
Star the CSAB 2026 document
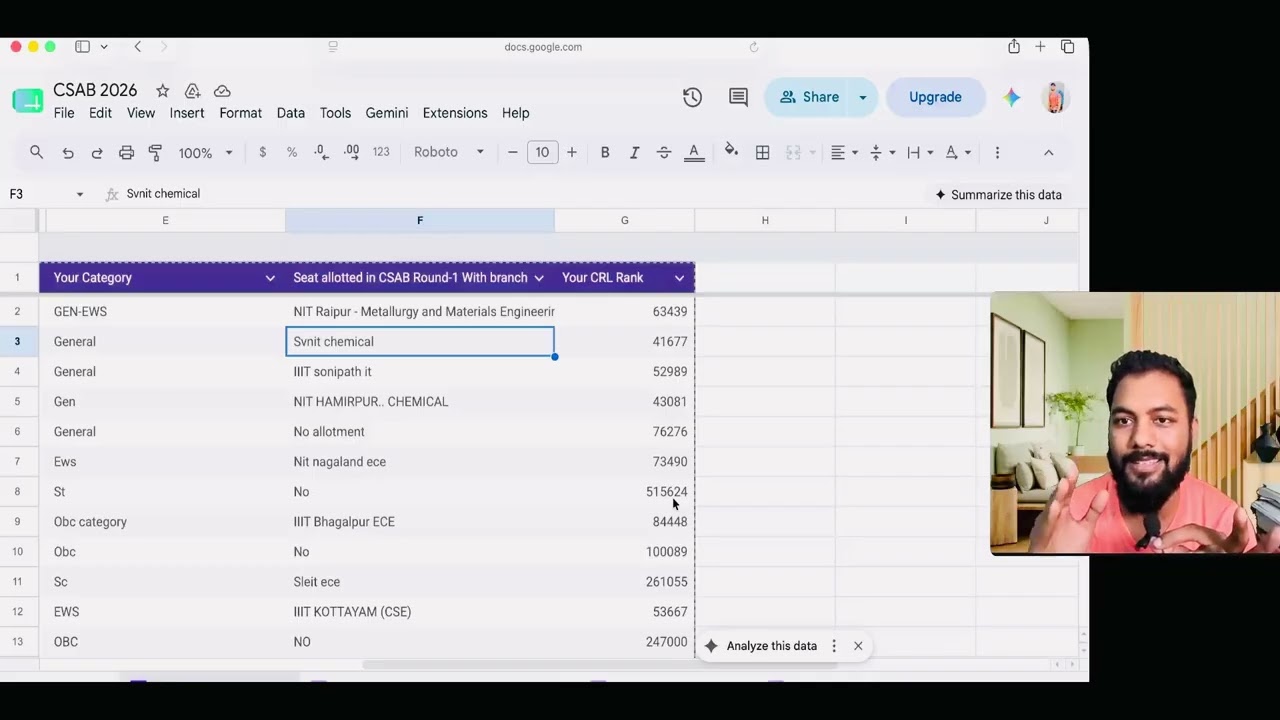pyautogui.click(x=163, y=91)
